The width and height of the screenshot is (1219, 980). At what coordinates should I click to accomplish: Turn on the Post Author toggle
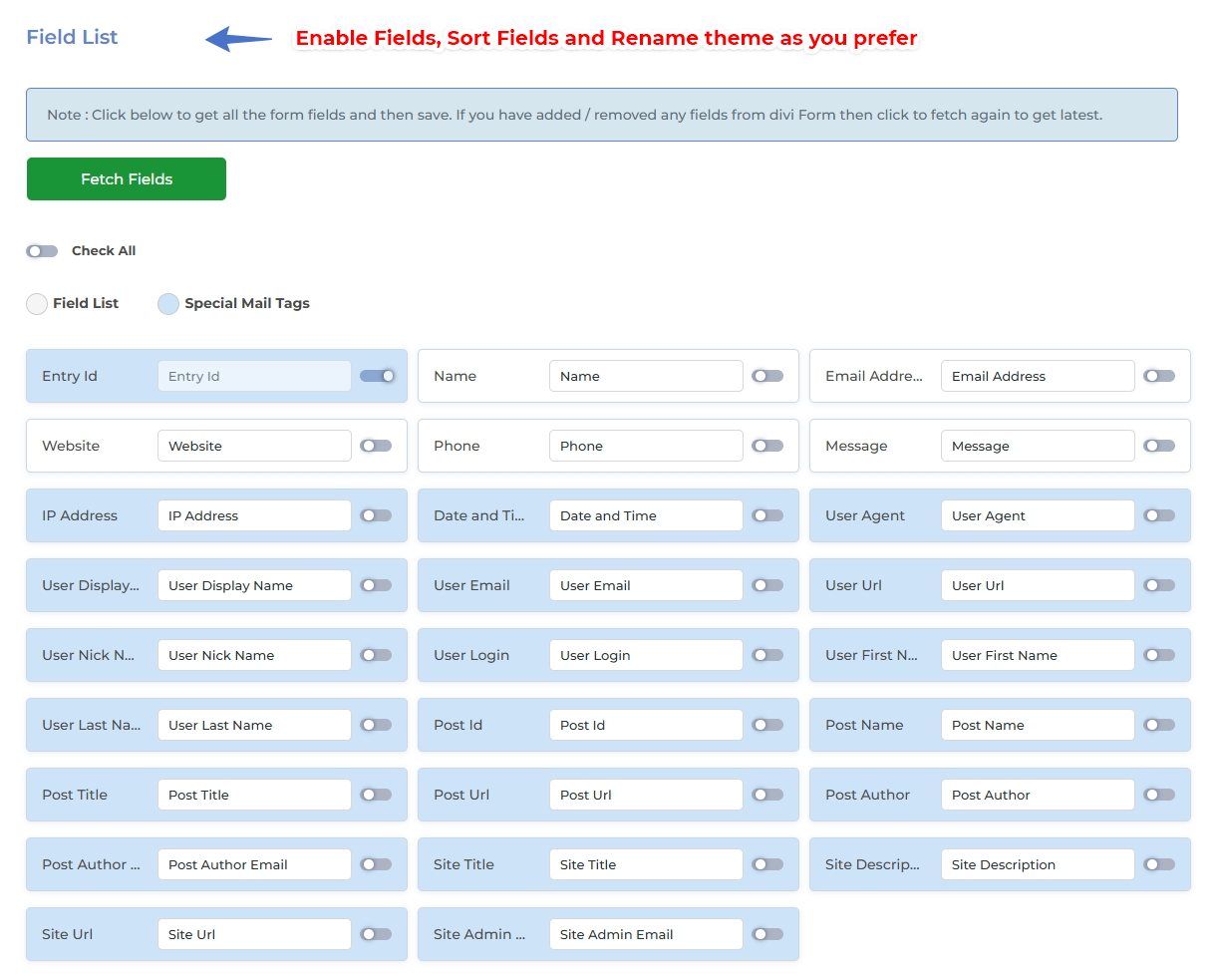coord(1159,795)
